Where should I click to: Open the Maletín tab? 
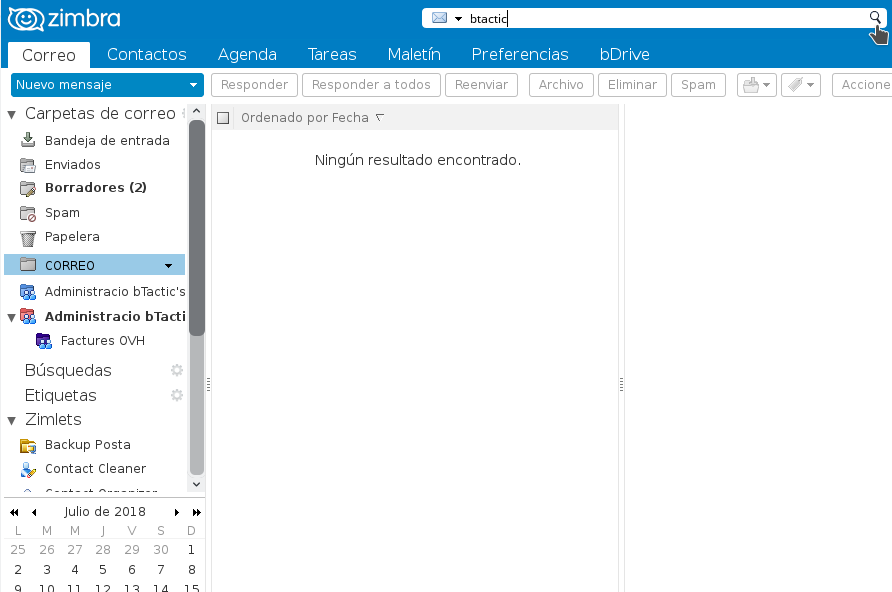tap(414, 54)
